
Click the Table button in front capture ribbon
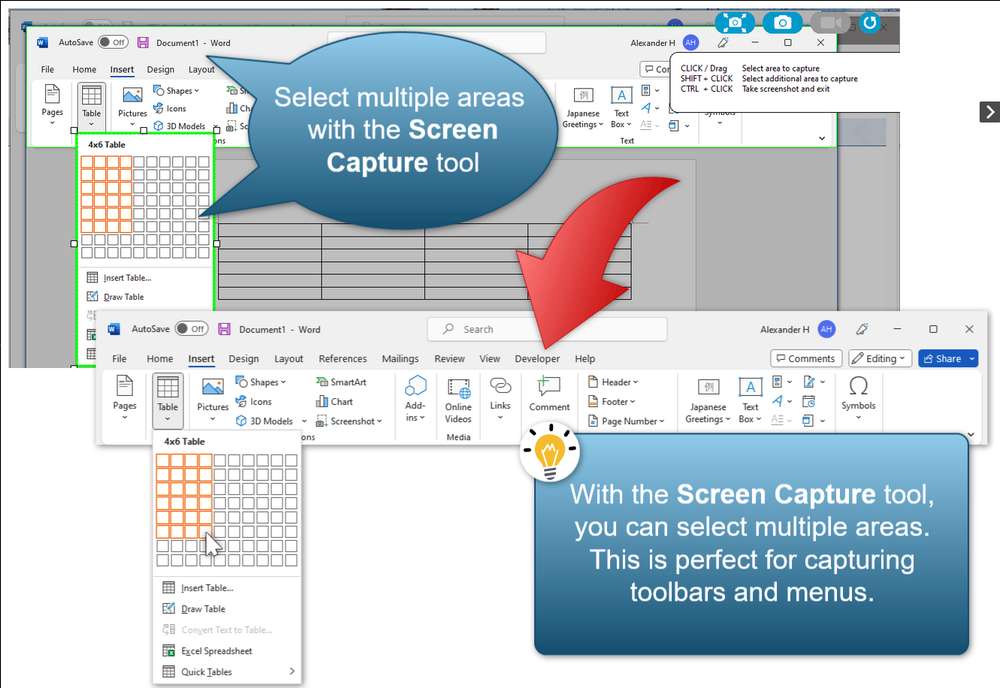point(168,400)
